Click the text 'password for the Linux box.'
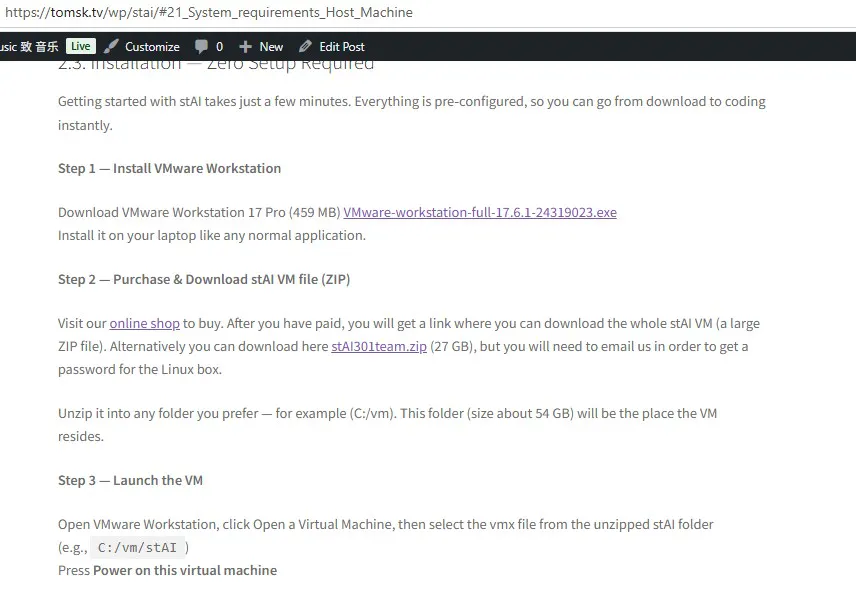Image resolution: width=856 pixels, height=593 pixels. coord(140,369)
